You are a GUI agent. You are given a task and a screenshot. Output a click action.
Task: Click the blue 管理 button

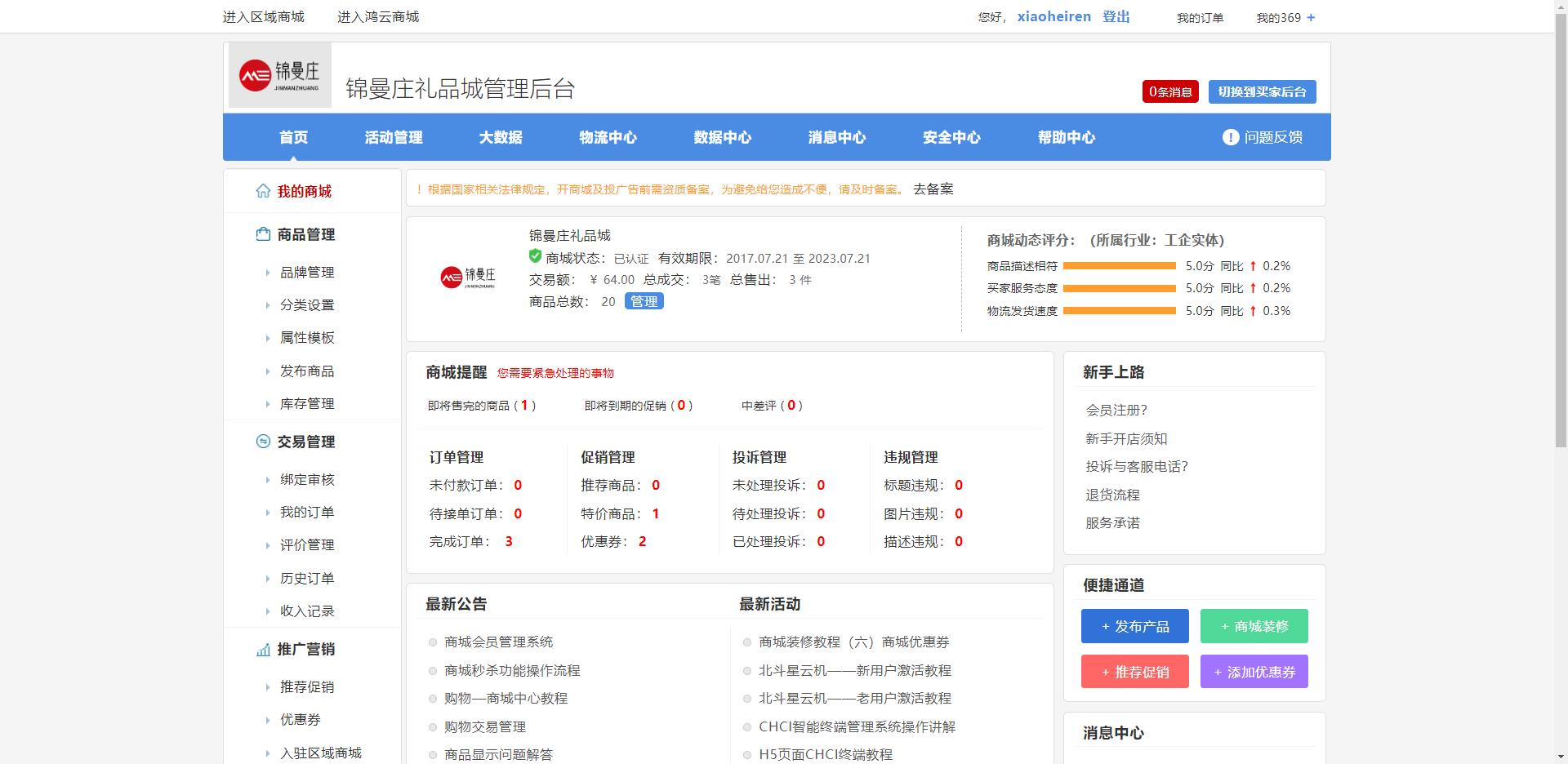644,301
